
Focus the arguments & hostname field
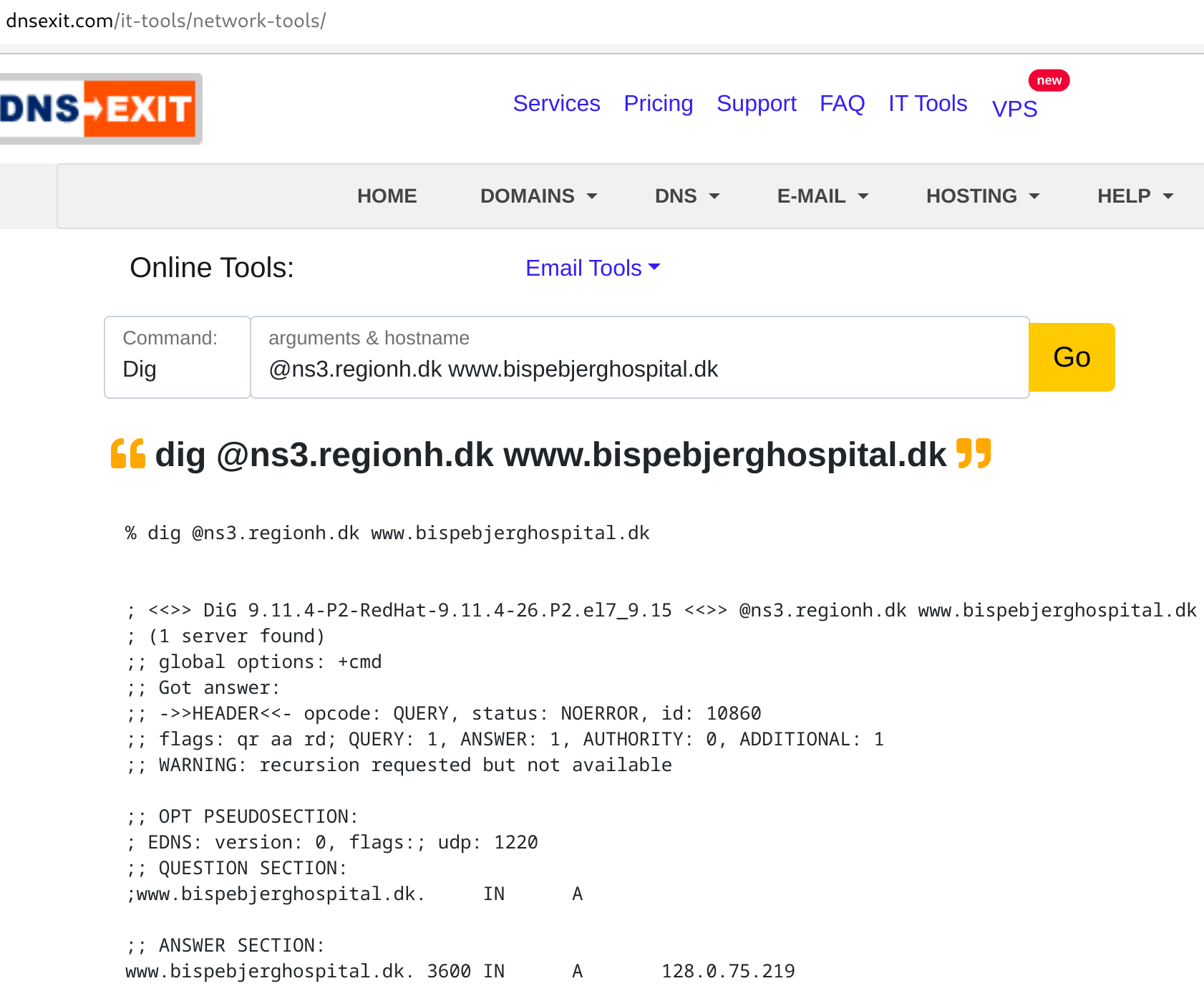click(x=640, y=357)
